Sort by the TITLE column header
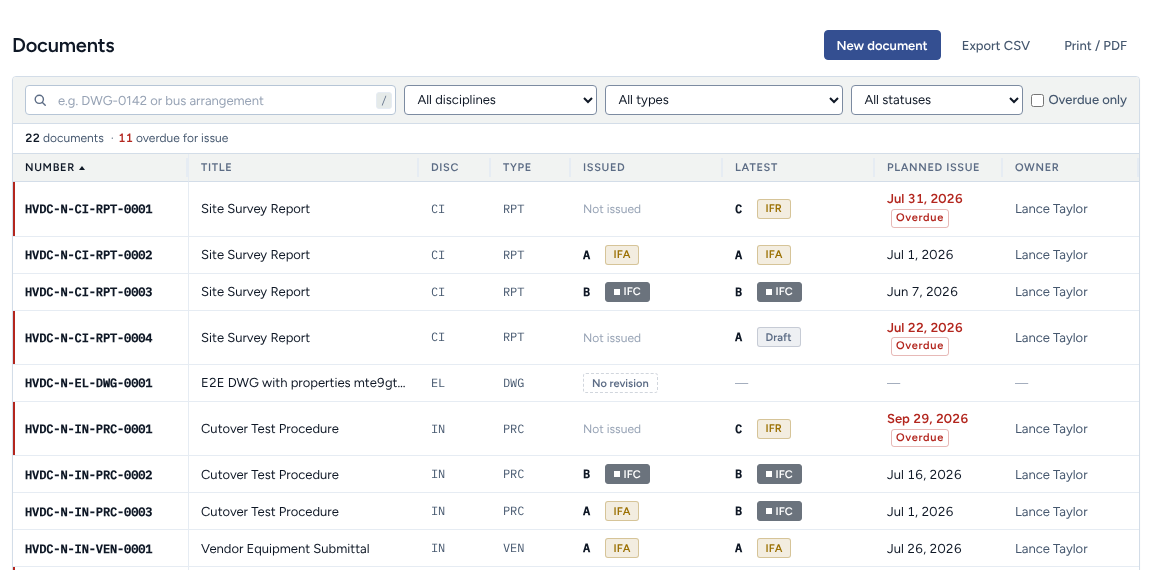This screenshot has height=570, width=1152. 216,167
